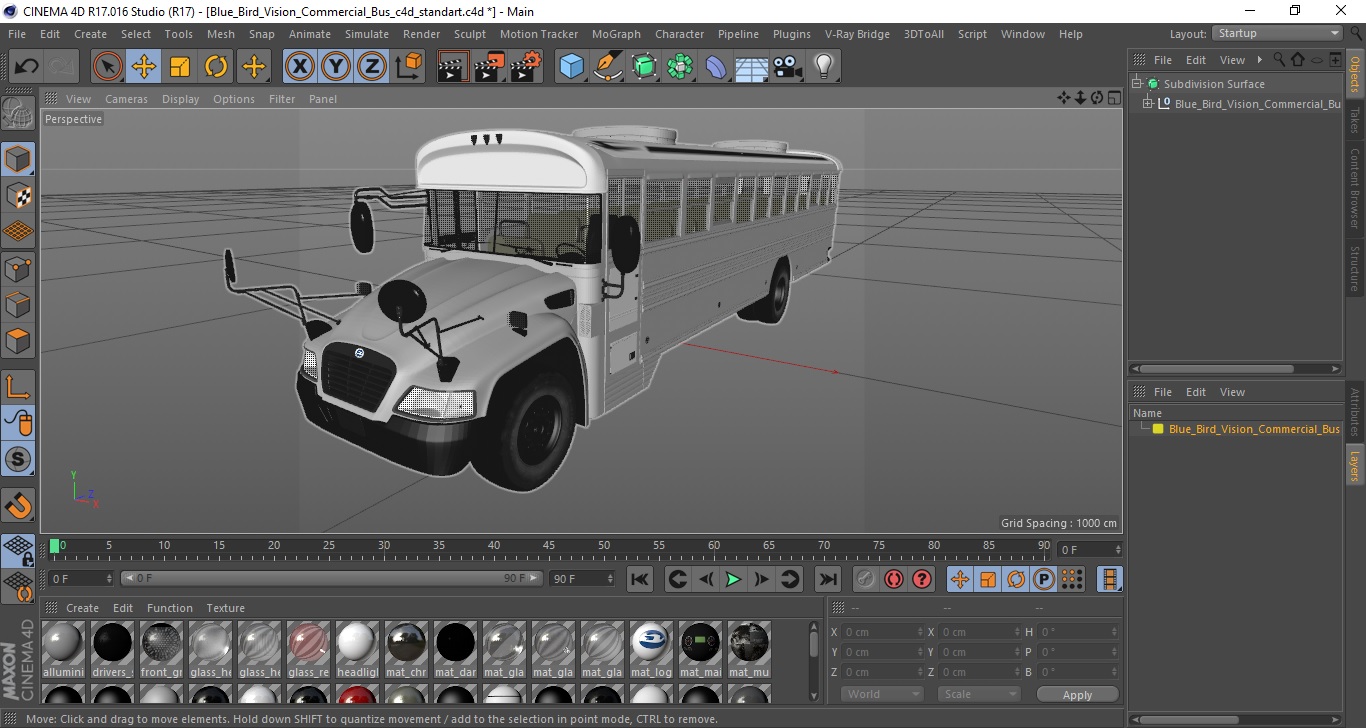Open viewport Cameras menu
Viewport: 1366px width, 728px height.
[126, 99]
